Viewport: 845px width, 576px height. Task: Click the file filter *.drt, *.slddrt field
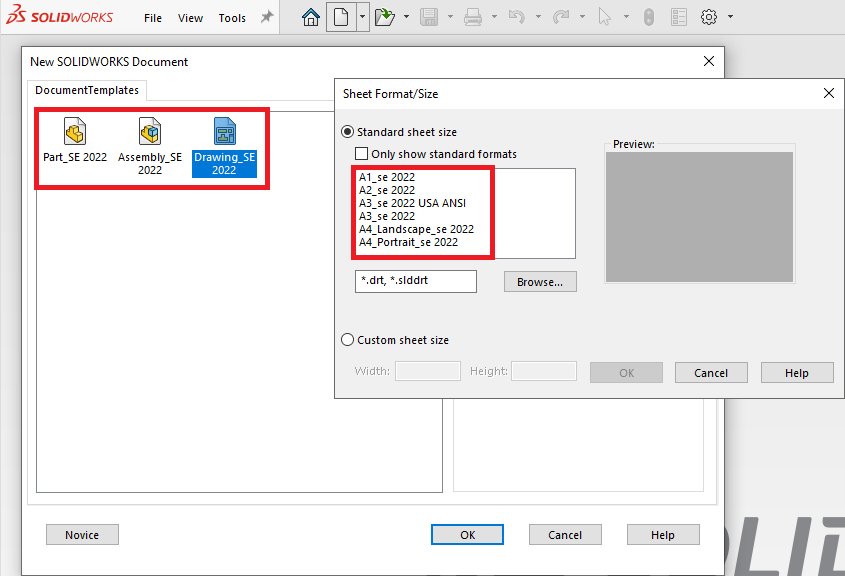416,282
